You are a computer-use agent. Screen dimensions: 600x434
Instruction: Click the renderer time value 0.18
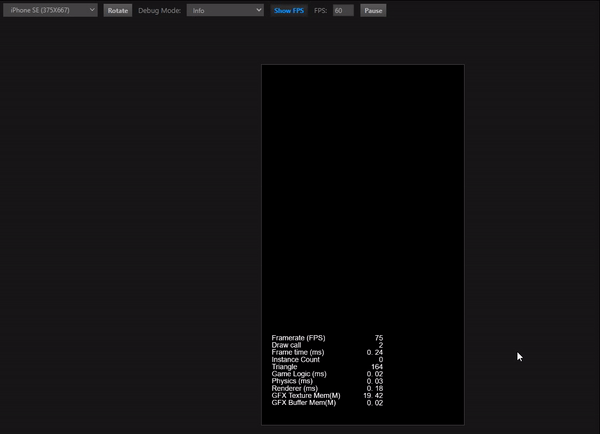(x=375, y=388)
